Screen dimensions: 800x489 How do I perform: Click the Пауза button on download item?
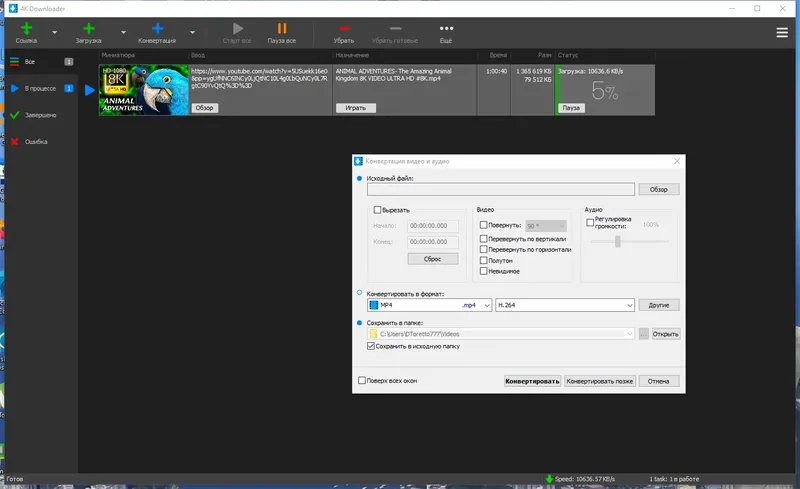tap(571, 108)
